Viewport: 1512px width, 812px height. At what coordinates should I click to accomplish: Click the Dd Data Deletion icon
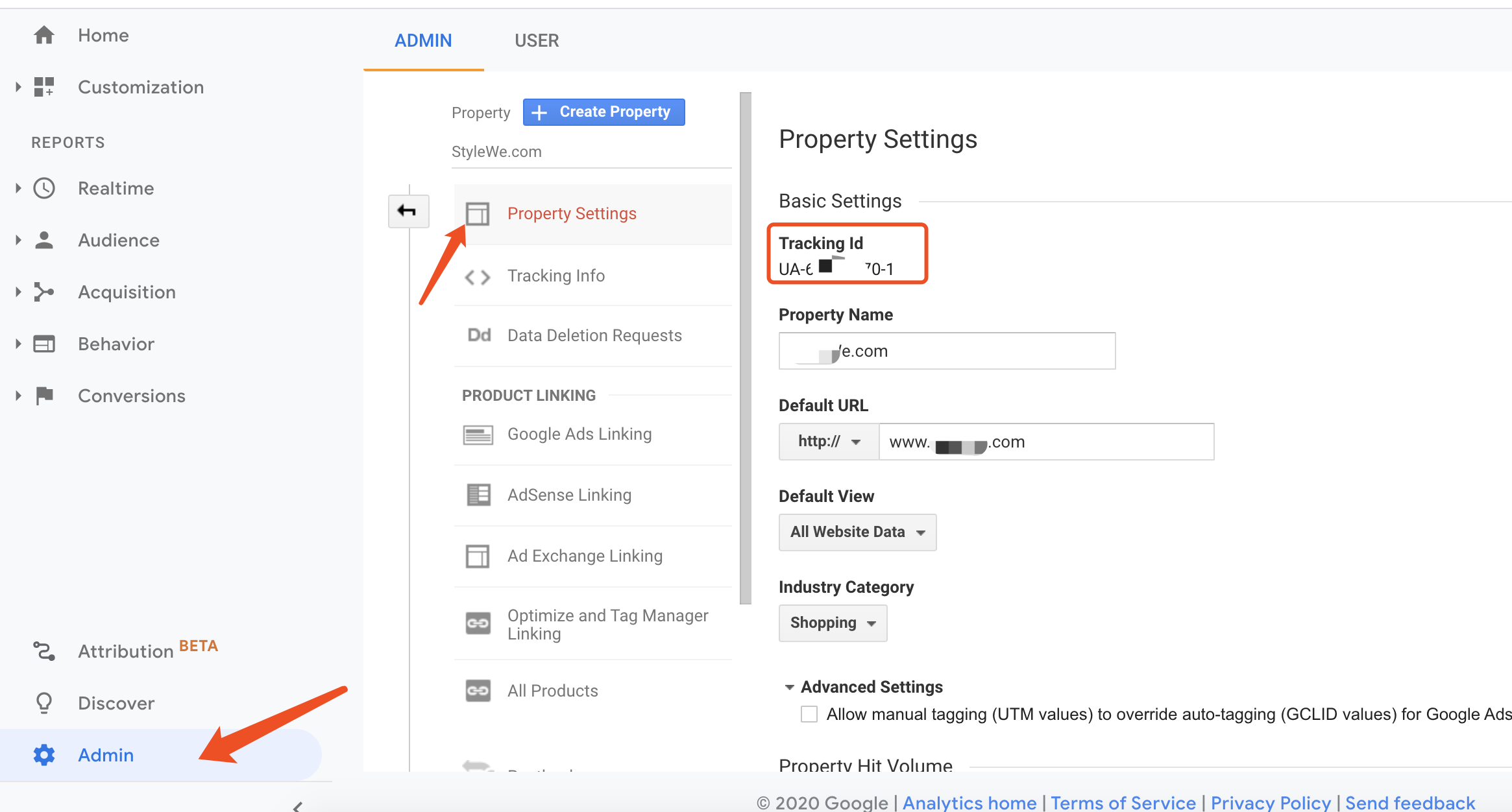pyautogui.click(x=479, y=335)
